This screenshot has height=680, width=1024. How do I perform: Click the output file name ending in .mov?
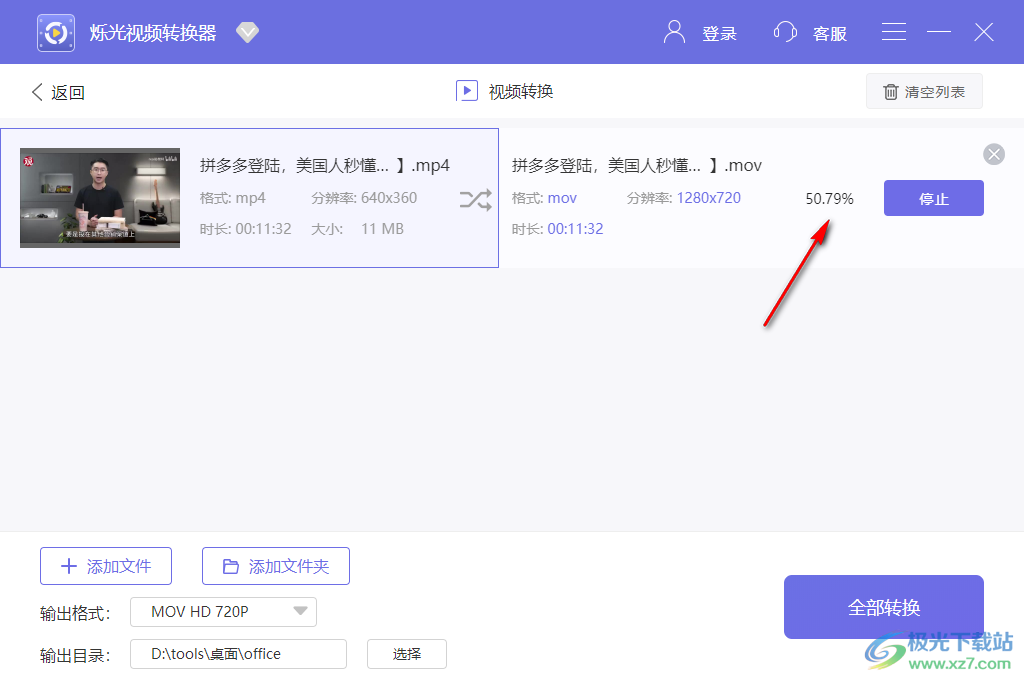click(637, 165)
